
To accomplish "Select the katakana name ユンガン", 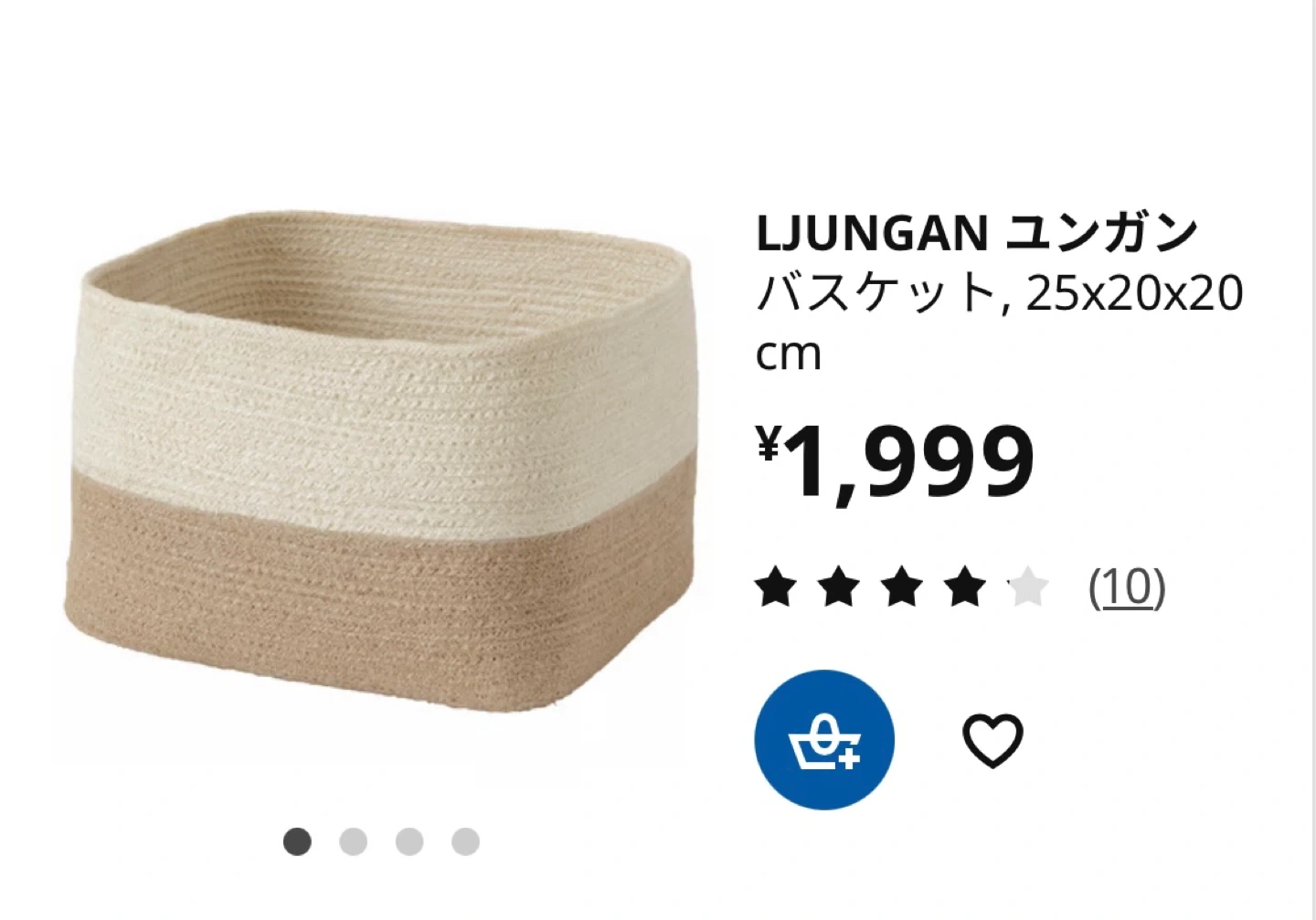I will click(x=1101, y=233).
